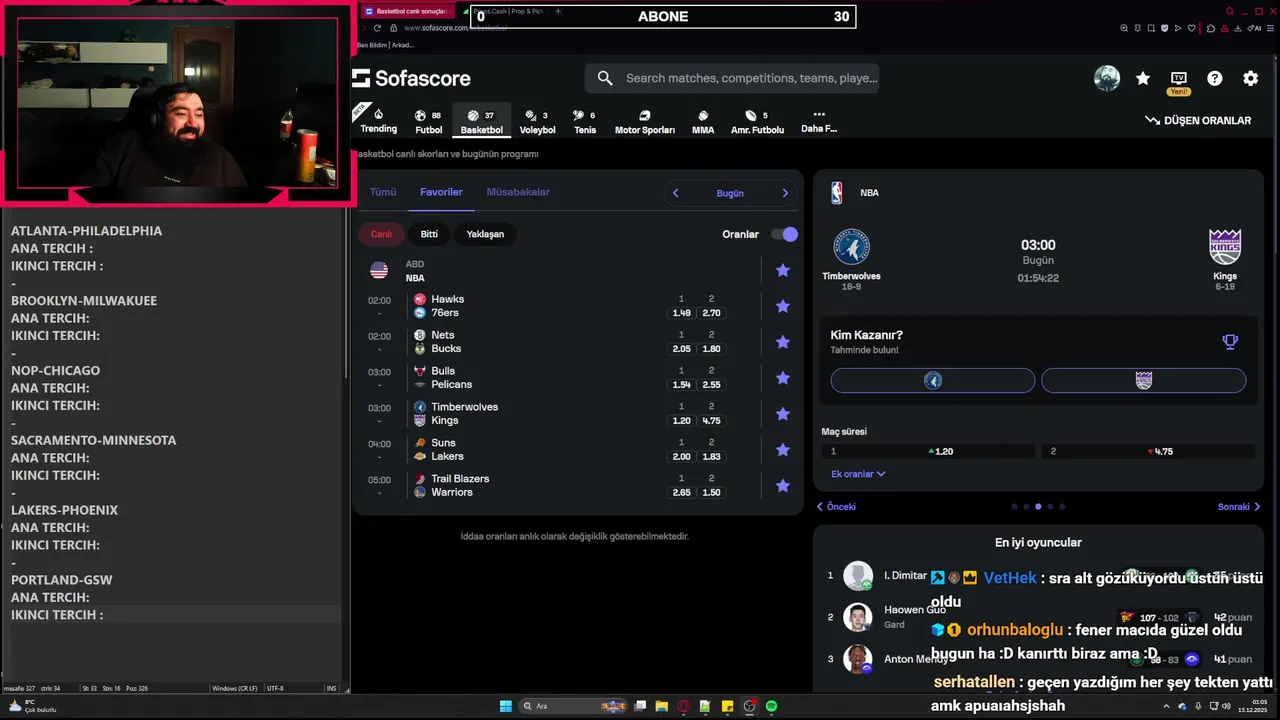Go to Sonraki next card
This screenshot has height=720, width=1280.
click(1239, 507)
